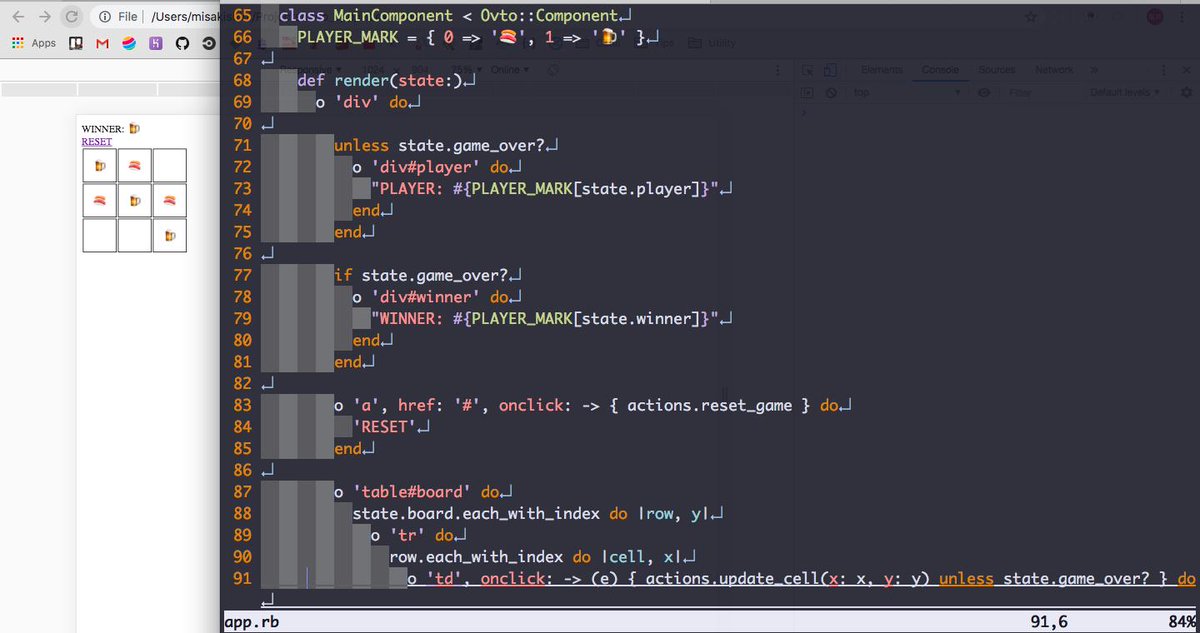This screenshot has width=1200, height=633.
Task: Click line number 82 in the editor gutter
Action: (242, 384)
